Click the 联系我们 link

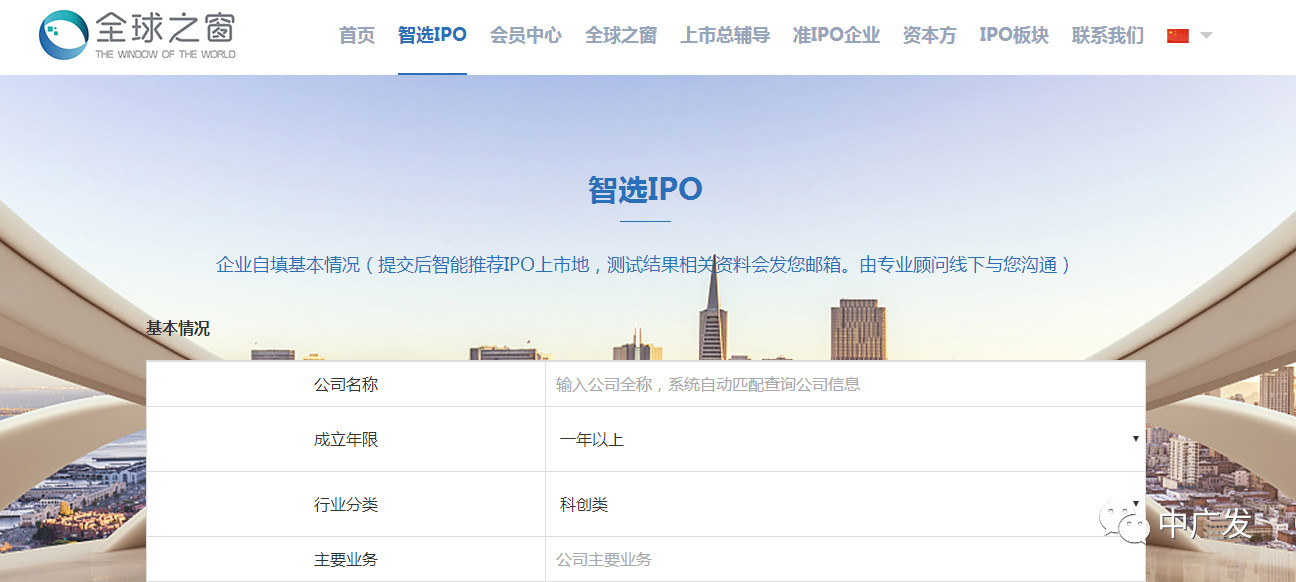point(1108,36)
